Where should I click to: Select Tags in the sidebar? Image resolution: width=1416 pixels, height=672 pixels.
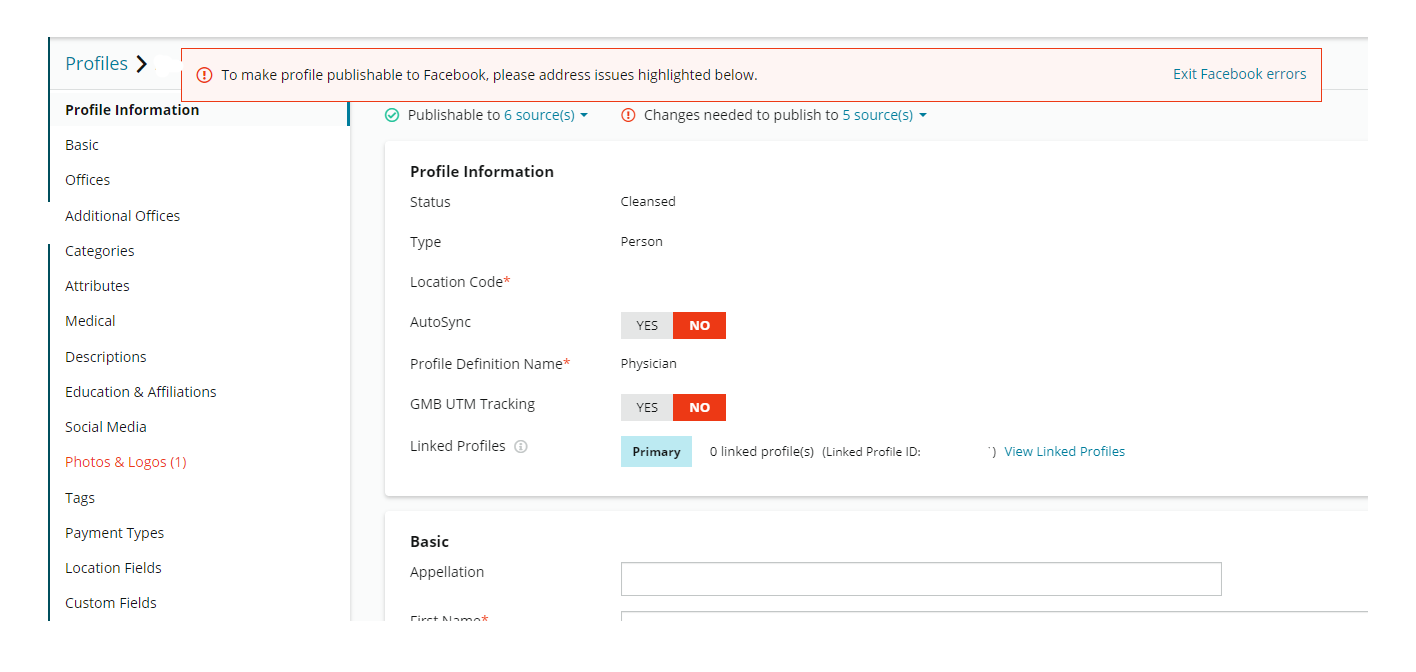[80, 498]
